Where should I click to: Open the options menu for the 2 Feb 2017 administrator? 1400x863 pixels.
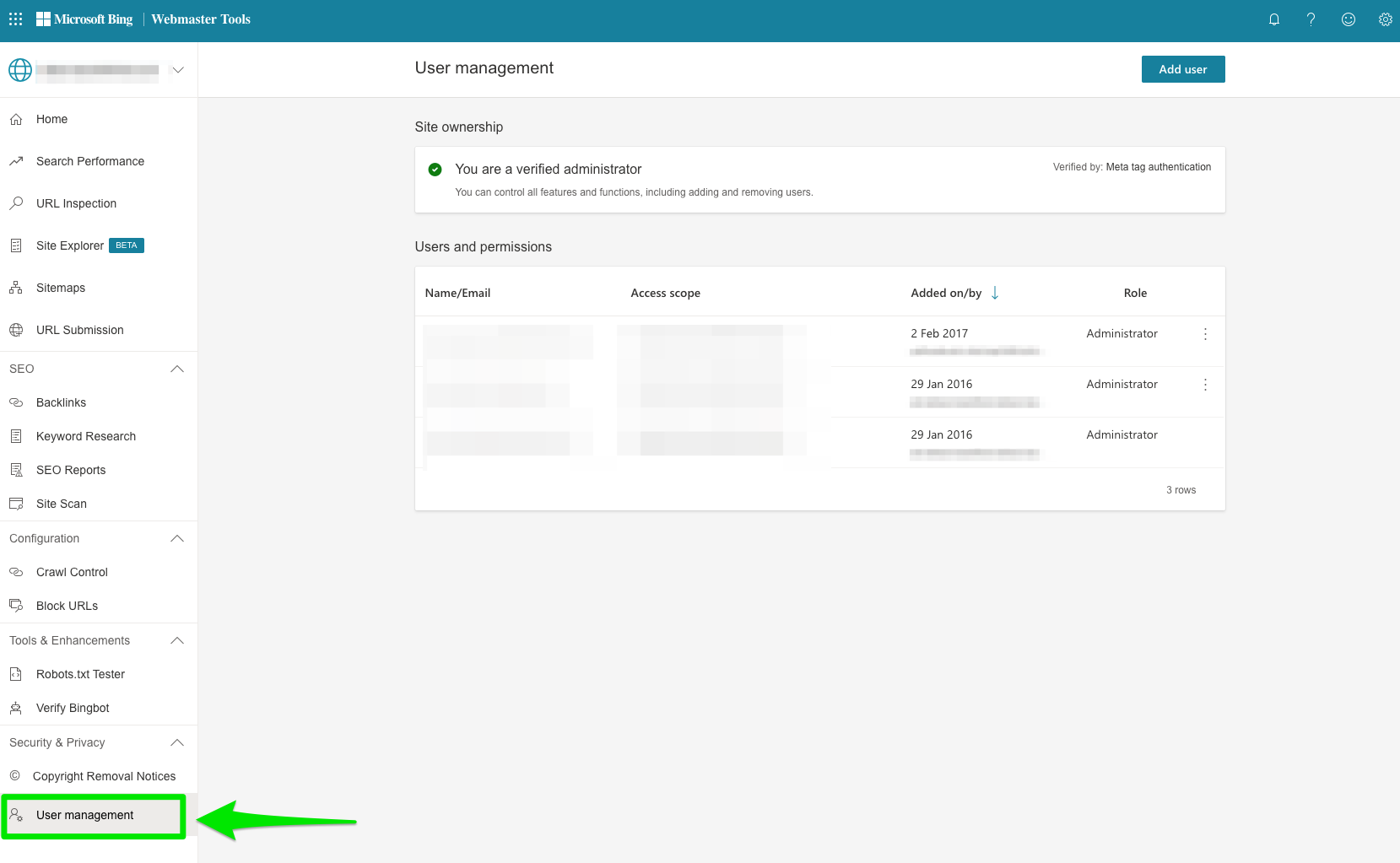coord(1205,334)
